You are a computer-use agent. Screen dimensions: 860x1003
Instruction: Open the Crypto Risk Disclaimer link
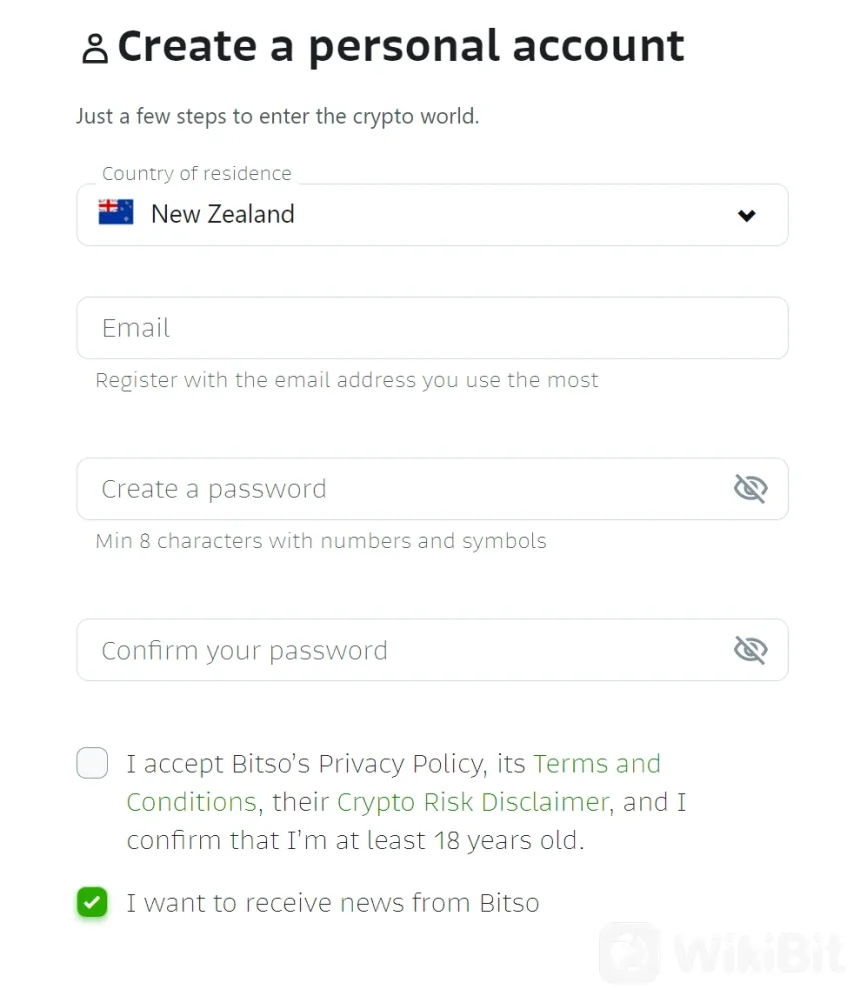pos(472,802)
